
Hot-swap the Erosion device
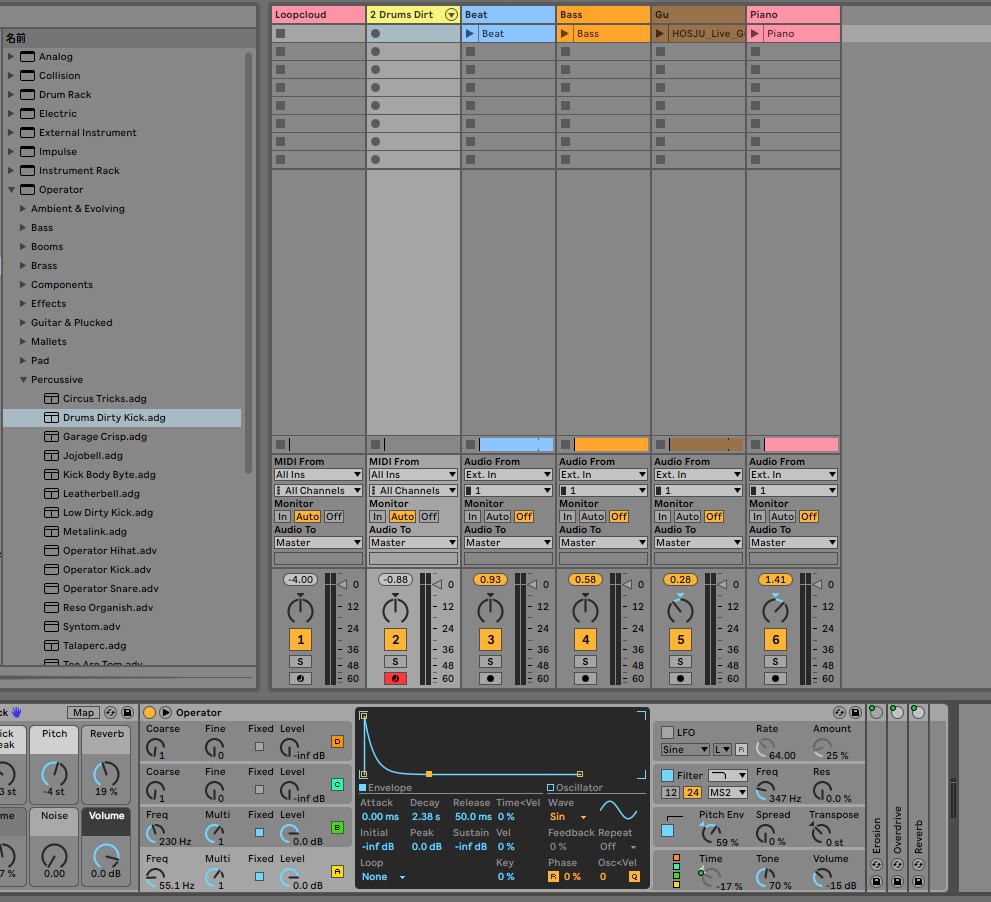point(876,864)
